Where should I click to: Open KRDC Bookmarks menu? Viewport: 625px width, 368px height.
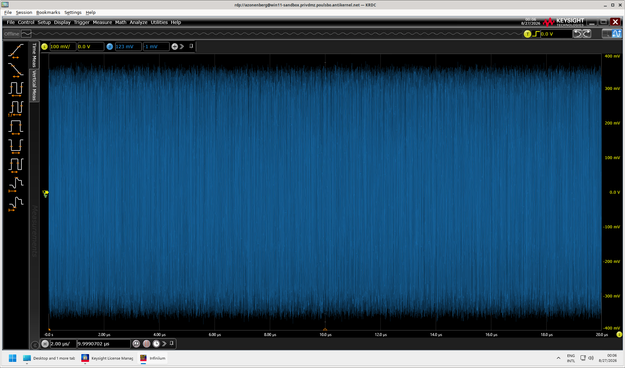click(x=48, y=12)
